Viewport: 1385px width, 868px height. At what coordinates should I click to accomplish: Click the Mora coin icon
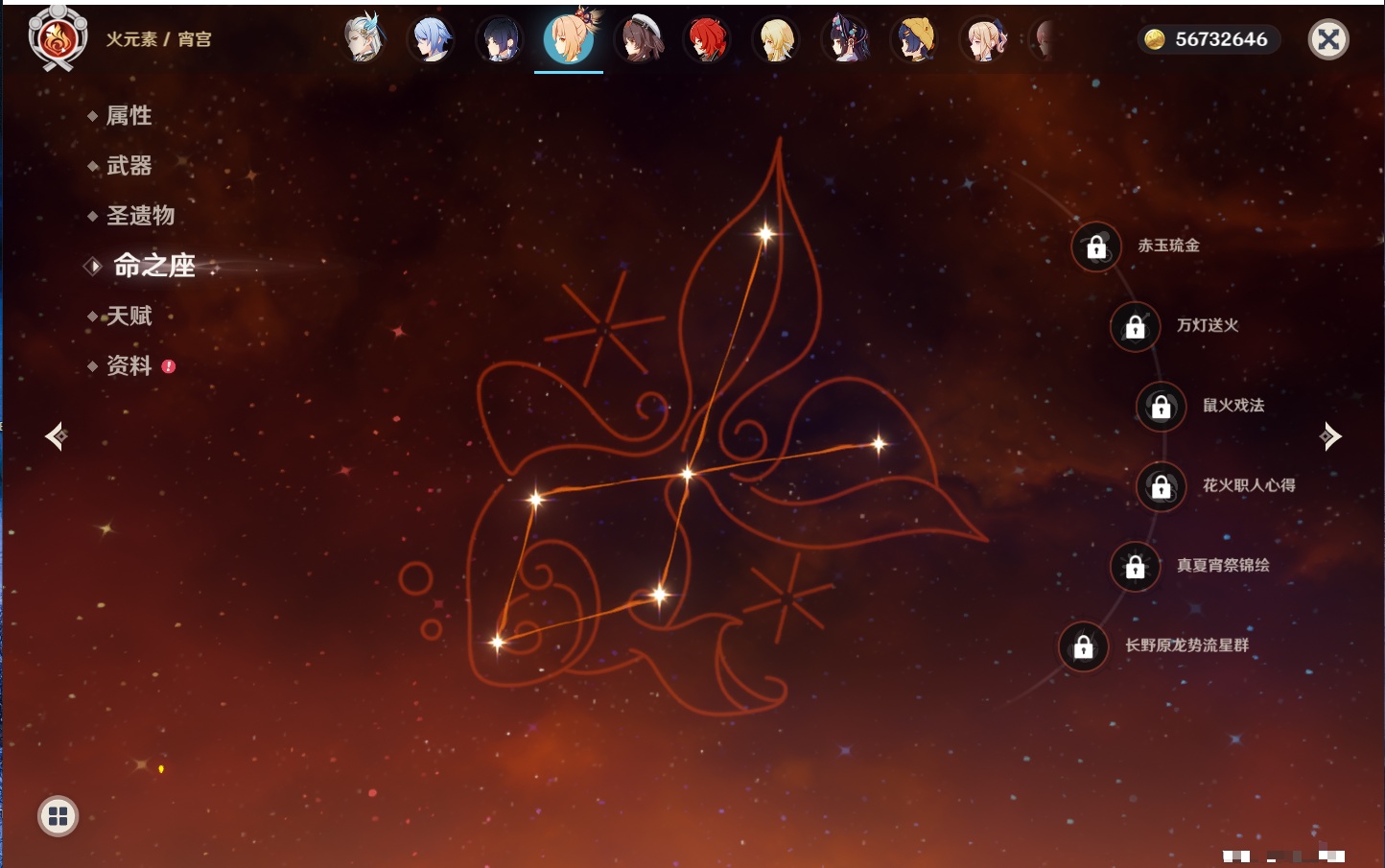pos(1154,39)
